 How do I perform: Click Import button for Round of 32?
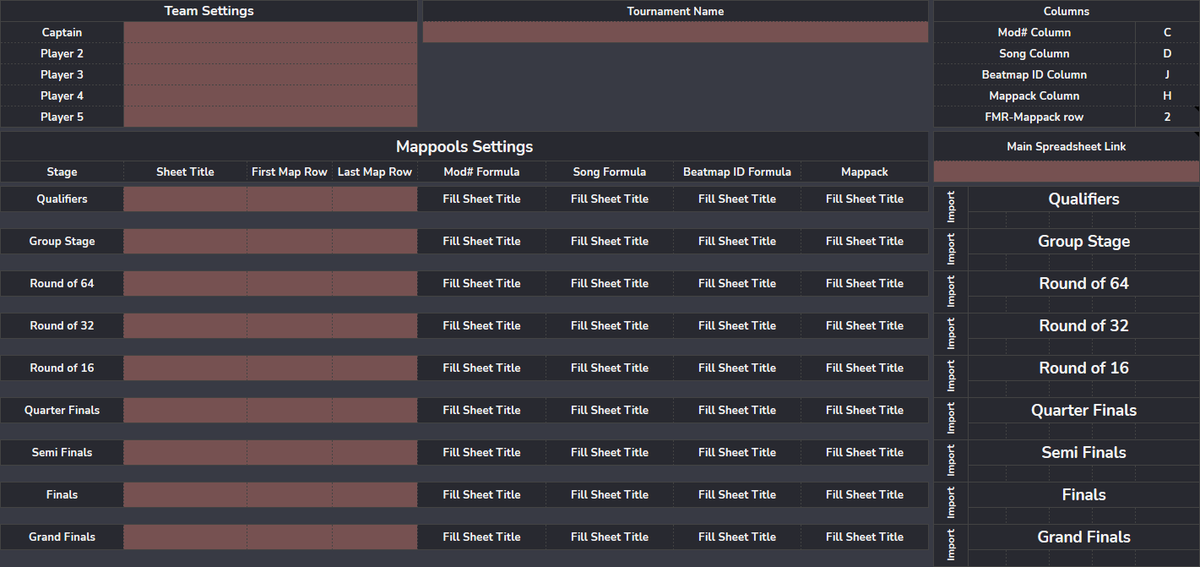click(951, 333)
